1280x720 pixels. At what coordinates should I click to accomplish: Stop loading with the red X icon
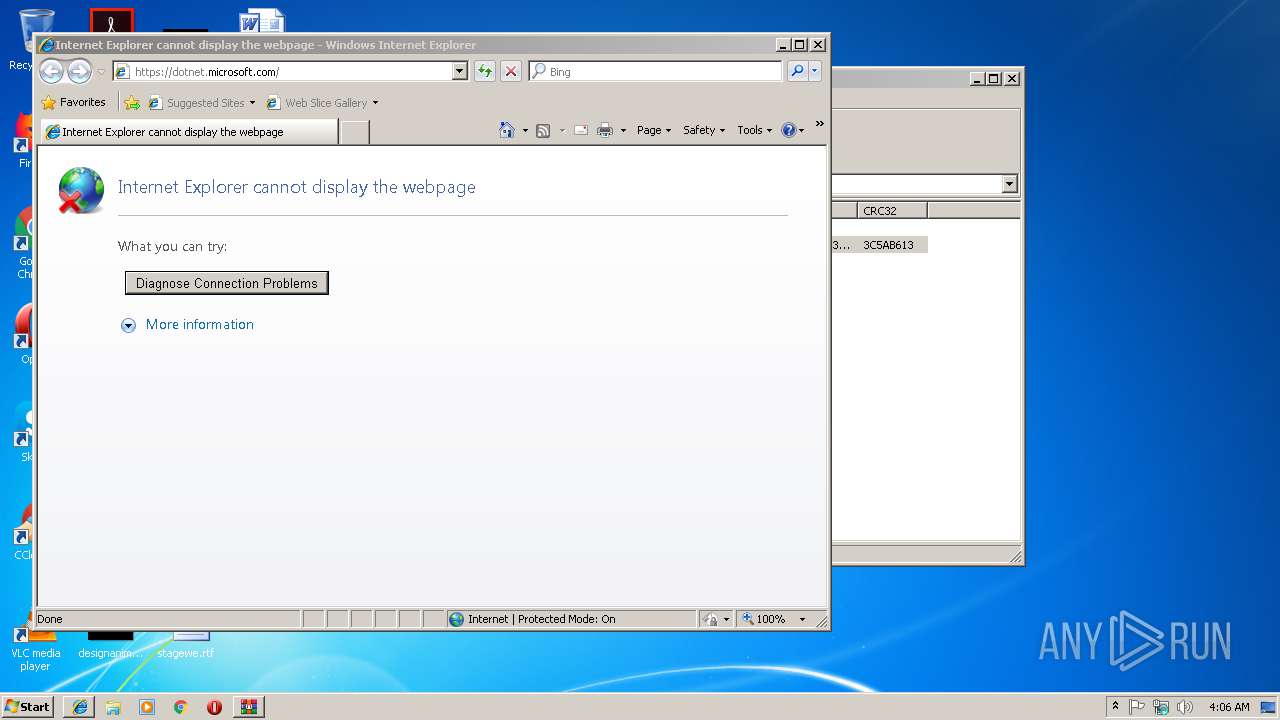click(511, 71)
